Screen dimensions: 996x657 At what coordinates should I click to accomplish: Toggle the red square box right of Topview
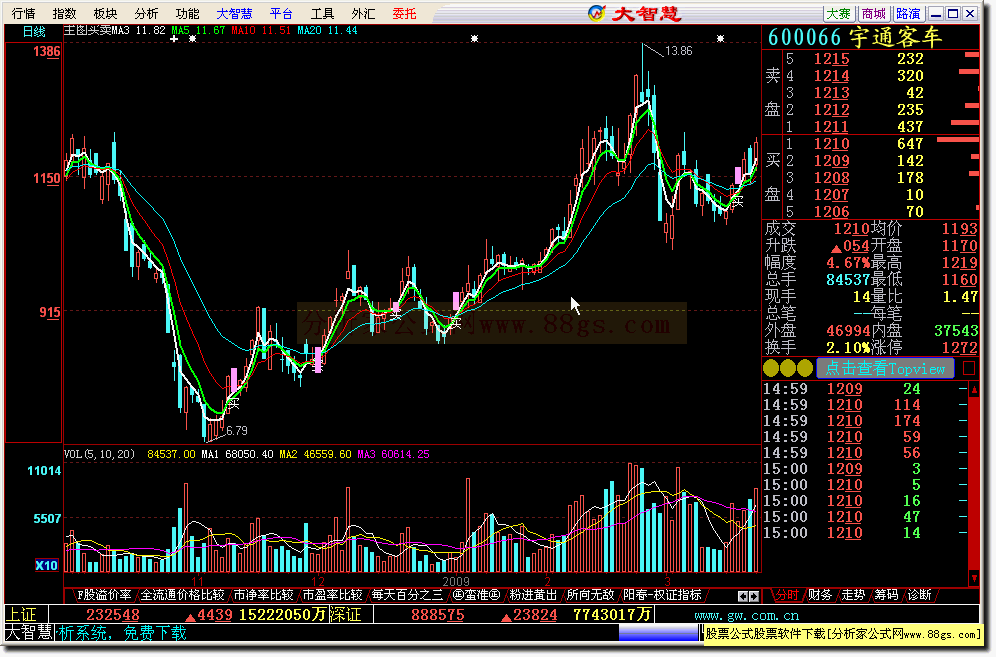[x=969, y=368]
